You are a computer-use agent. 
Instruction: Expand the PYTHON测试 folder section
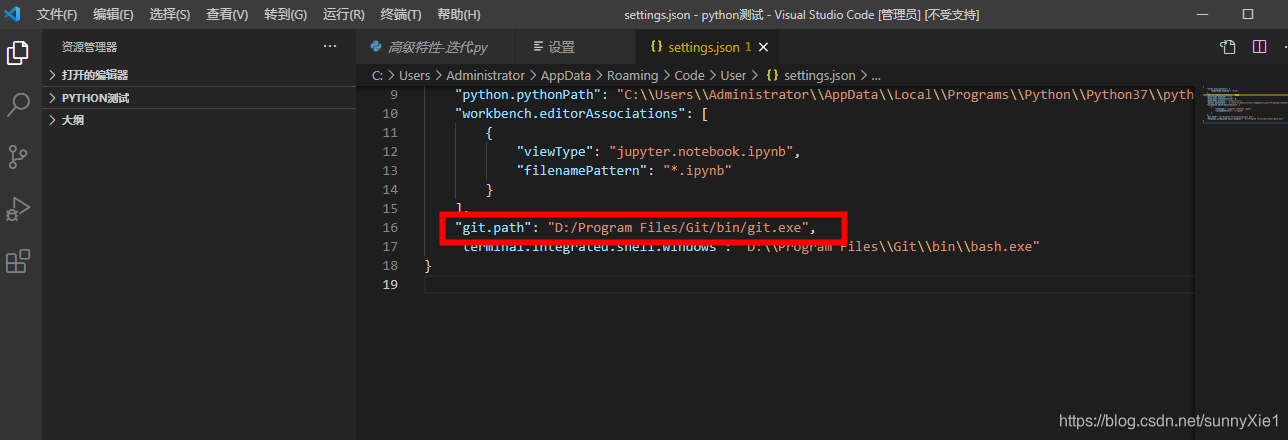point(198,98)
